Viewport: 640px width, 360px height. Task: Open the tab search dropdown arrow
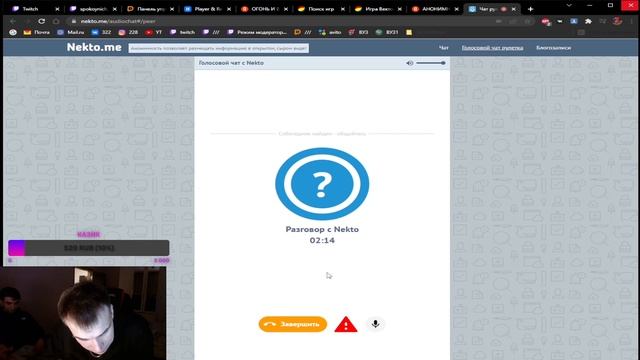[x=569, y=5]
